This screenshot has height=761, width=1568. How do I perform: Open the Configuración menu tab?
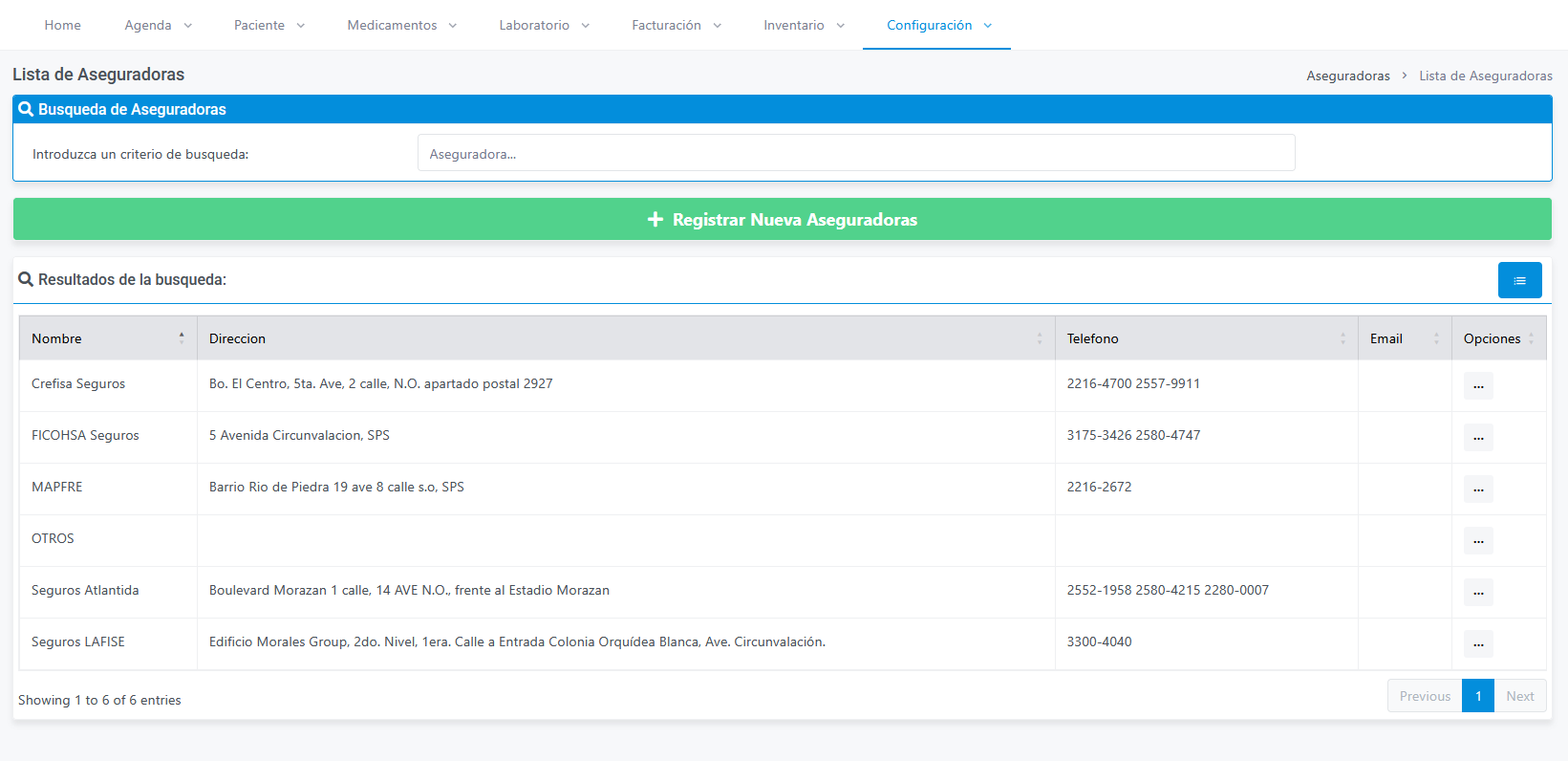936,25
